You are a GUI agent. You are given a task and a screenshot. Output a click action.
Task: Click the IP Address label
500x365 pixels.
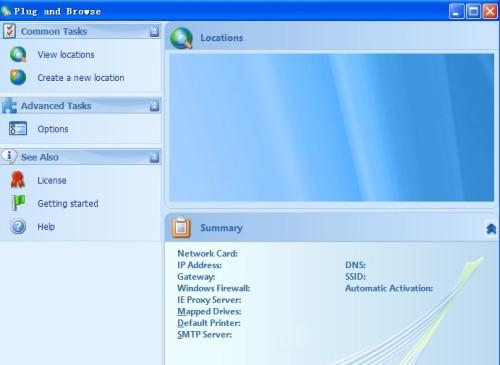199,265
